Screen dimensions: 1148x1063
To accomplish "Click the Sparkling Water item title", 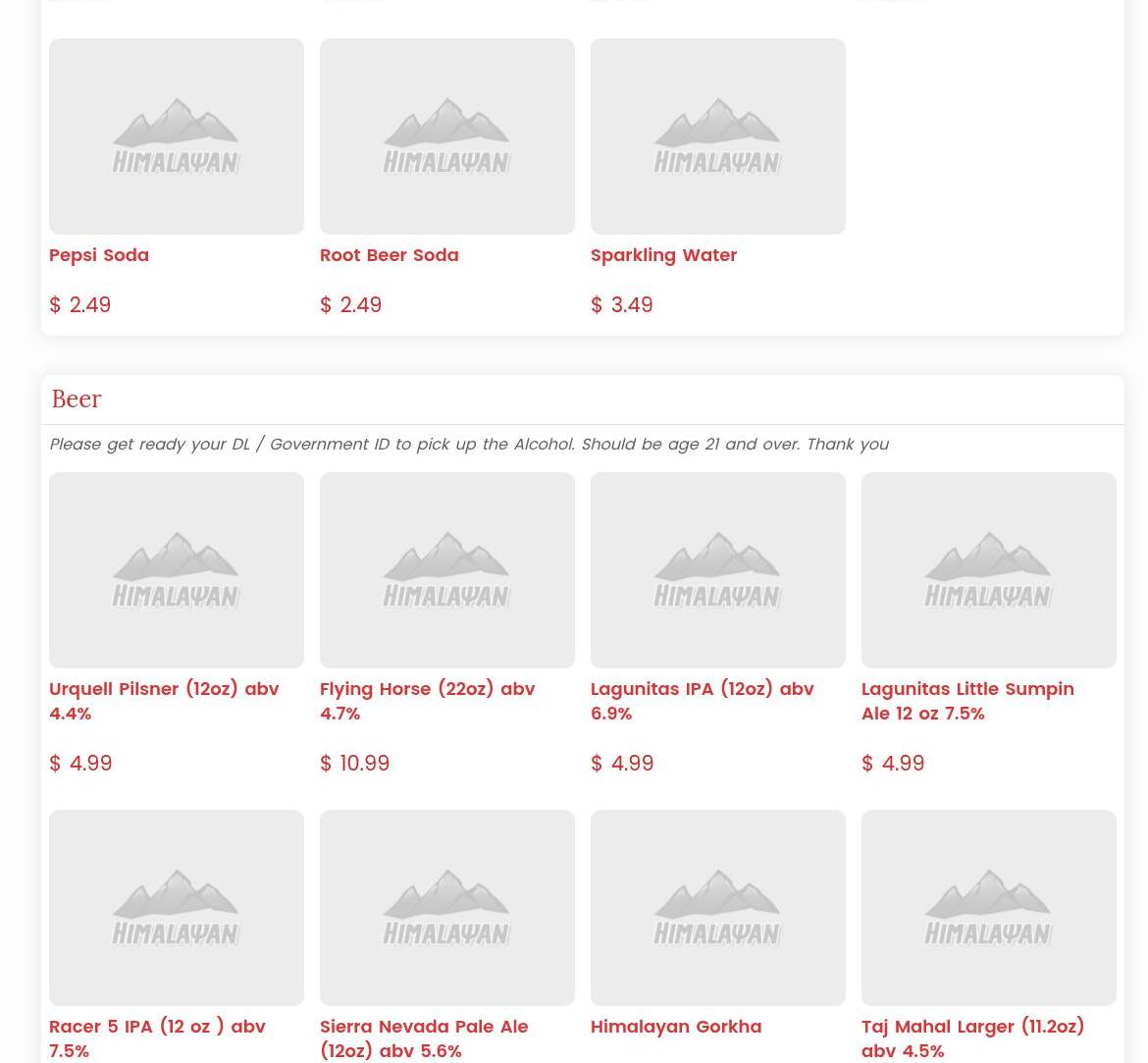I will tap(664, 255).
